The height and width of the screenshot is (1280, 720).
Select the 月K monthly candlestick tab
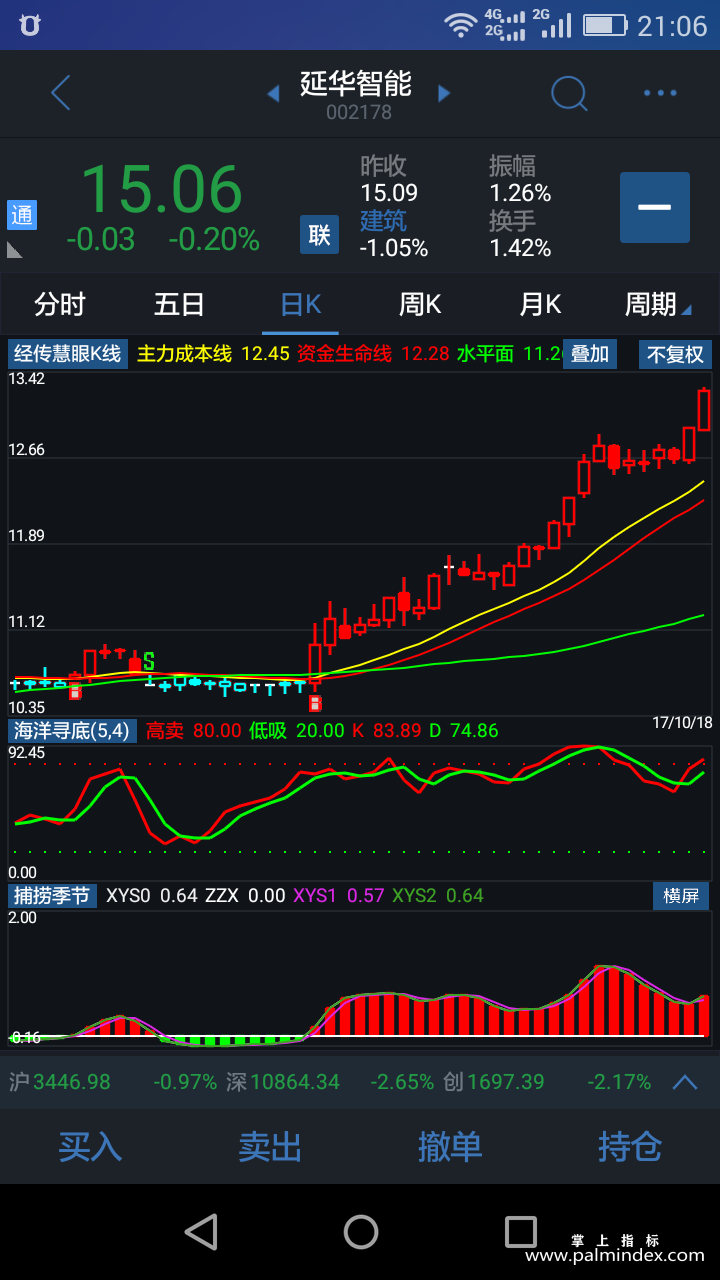[540, 304]
